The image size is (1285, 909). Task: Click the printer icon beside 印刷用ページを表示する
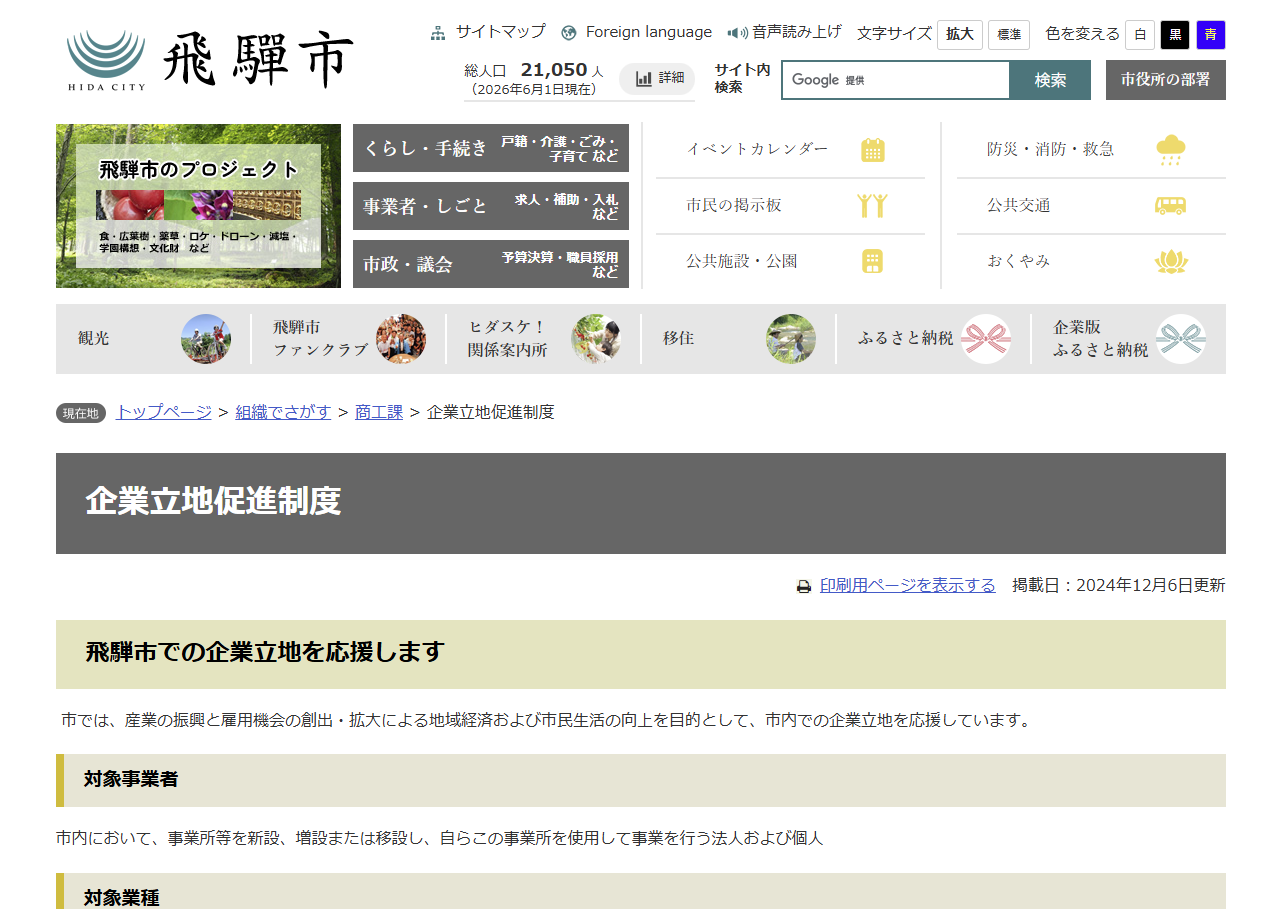click(804, 587)
